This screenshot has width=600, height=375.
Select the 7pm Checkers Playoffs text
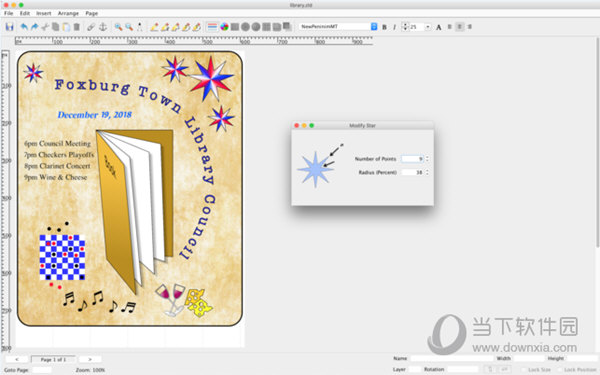59,155
